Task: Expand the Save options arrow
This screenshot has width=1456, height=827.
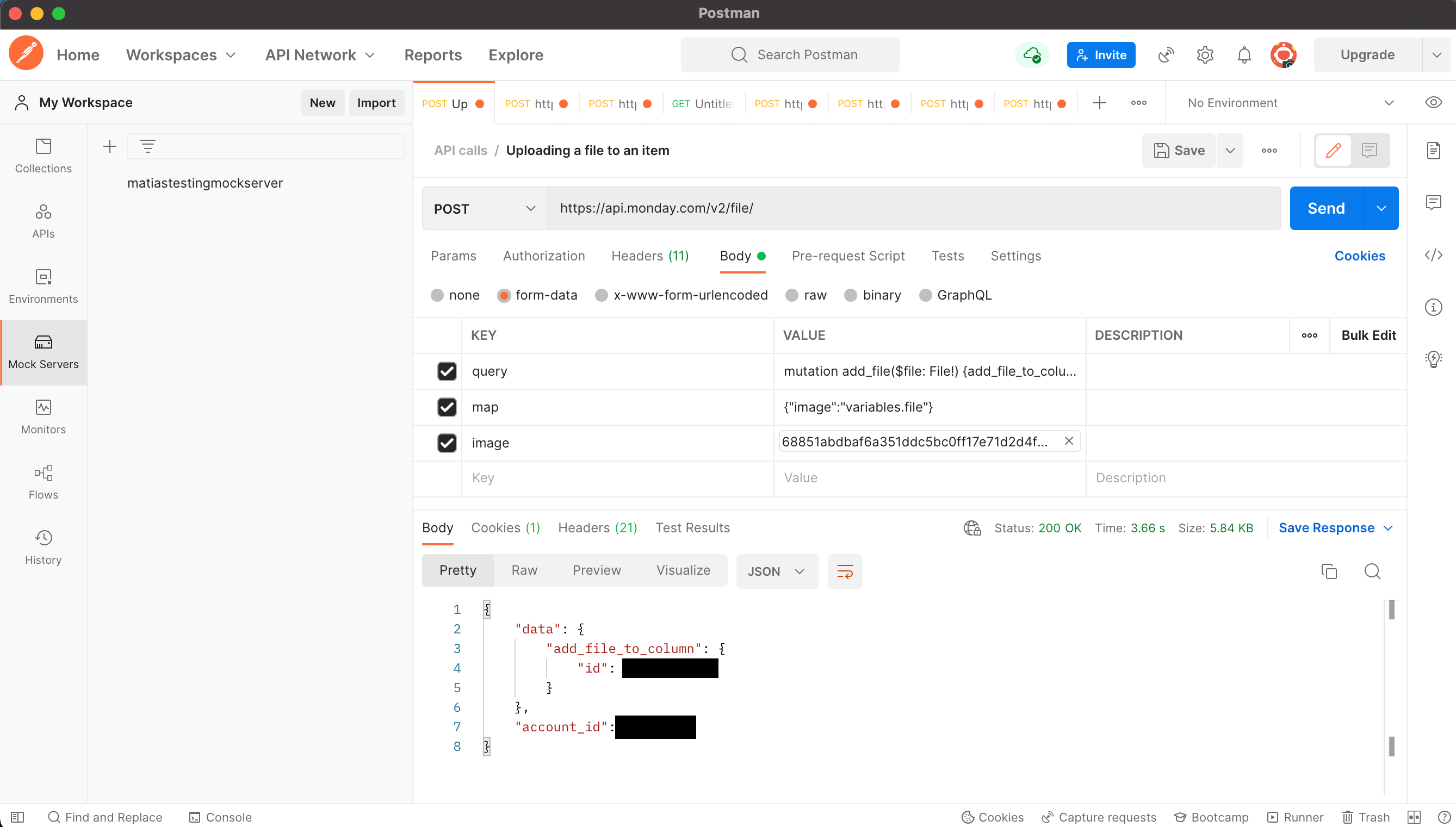Action: (x=1230, y=150)
